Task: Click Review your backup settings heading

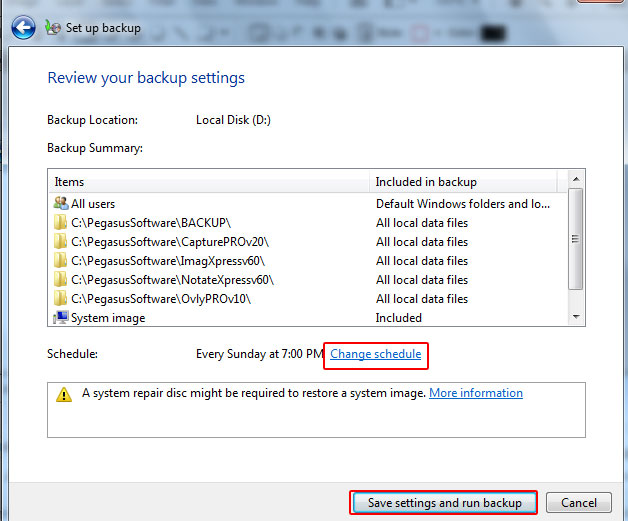Action: pos(146,78)
